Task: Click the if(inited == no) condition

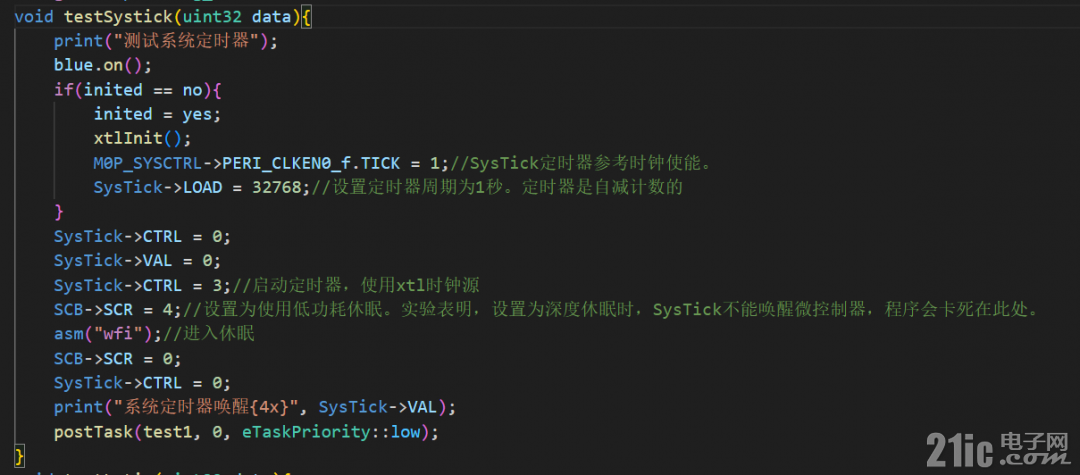Action: pyautogui.click(x=137, y=89)
